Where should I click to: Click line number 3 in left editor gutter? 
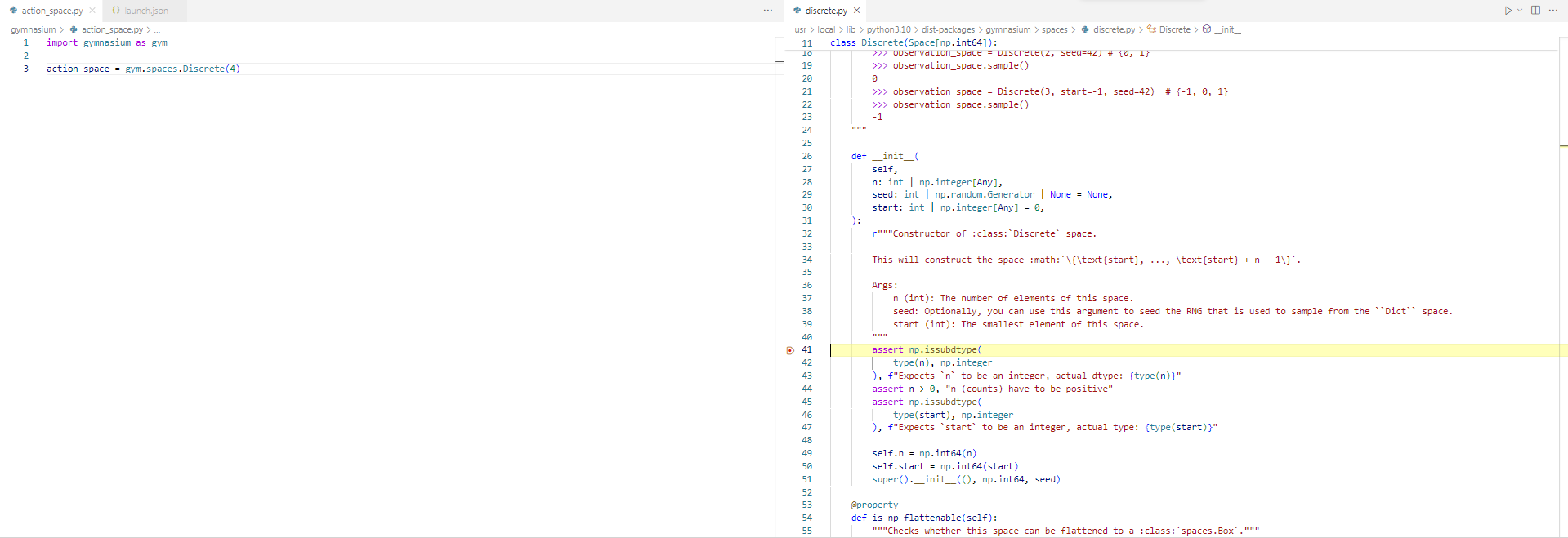[x=26, y=69]
